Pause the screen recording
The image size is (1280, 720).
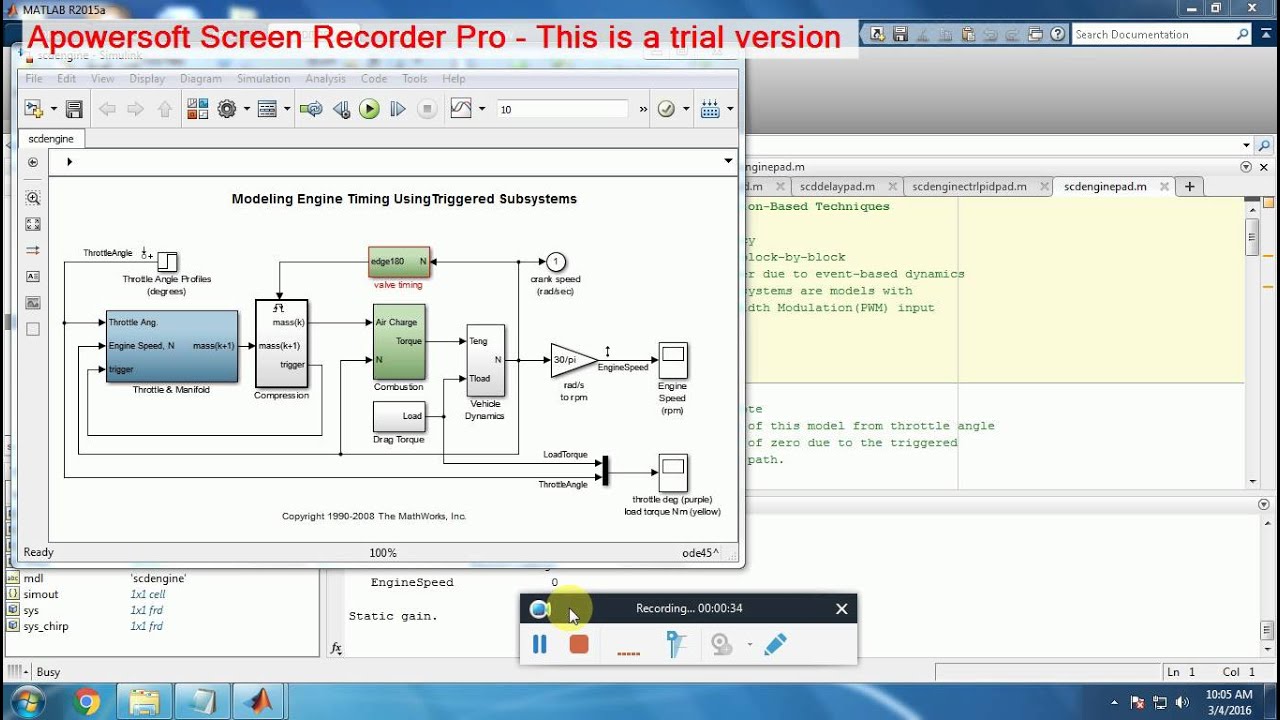pos(540,645)
